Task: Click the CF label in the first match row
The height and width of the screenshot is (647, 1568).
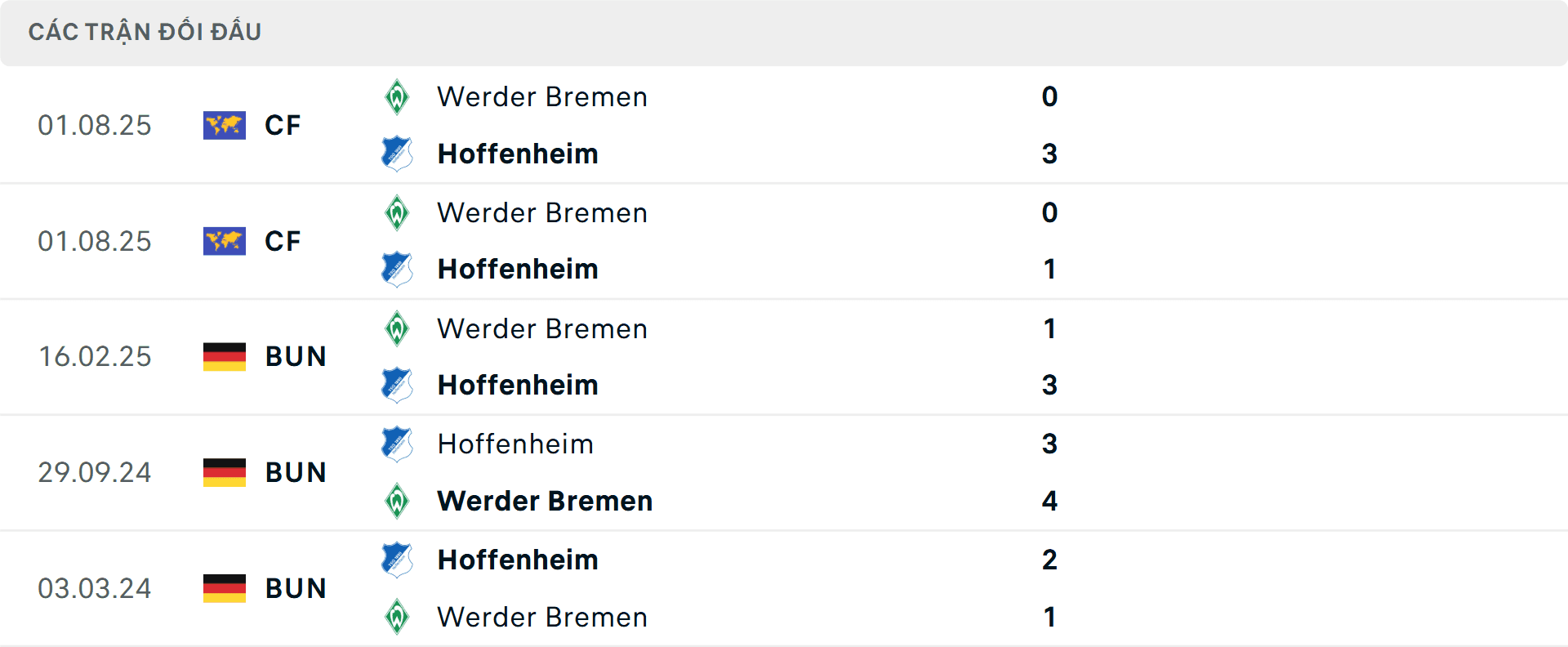Action: (x=282, y=125)
